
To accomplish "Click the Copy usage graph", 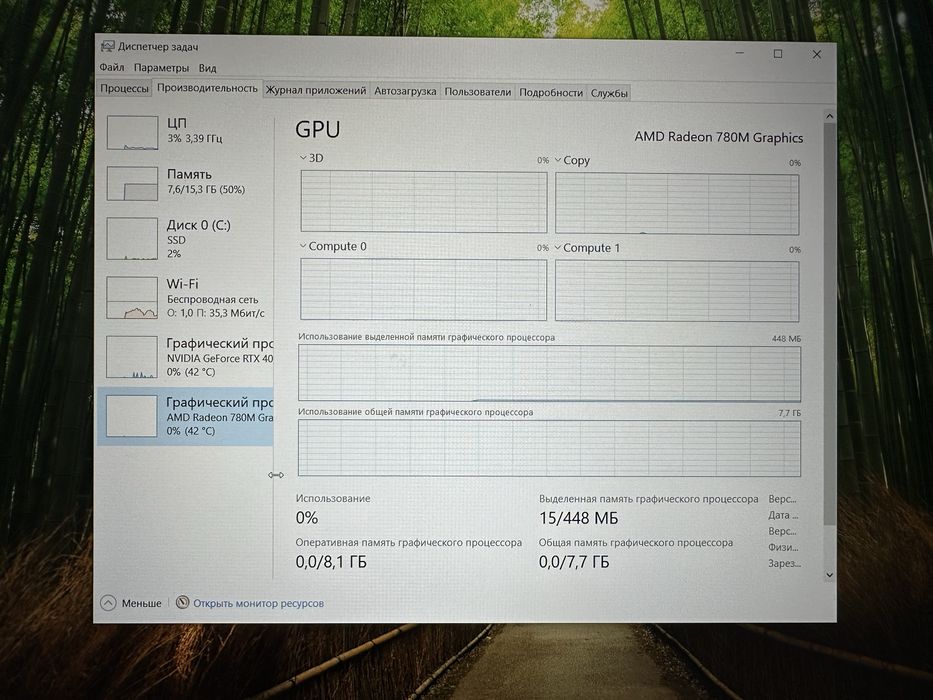I will 677,204.
